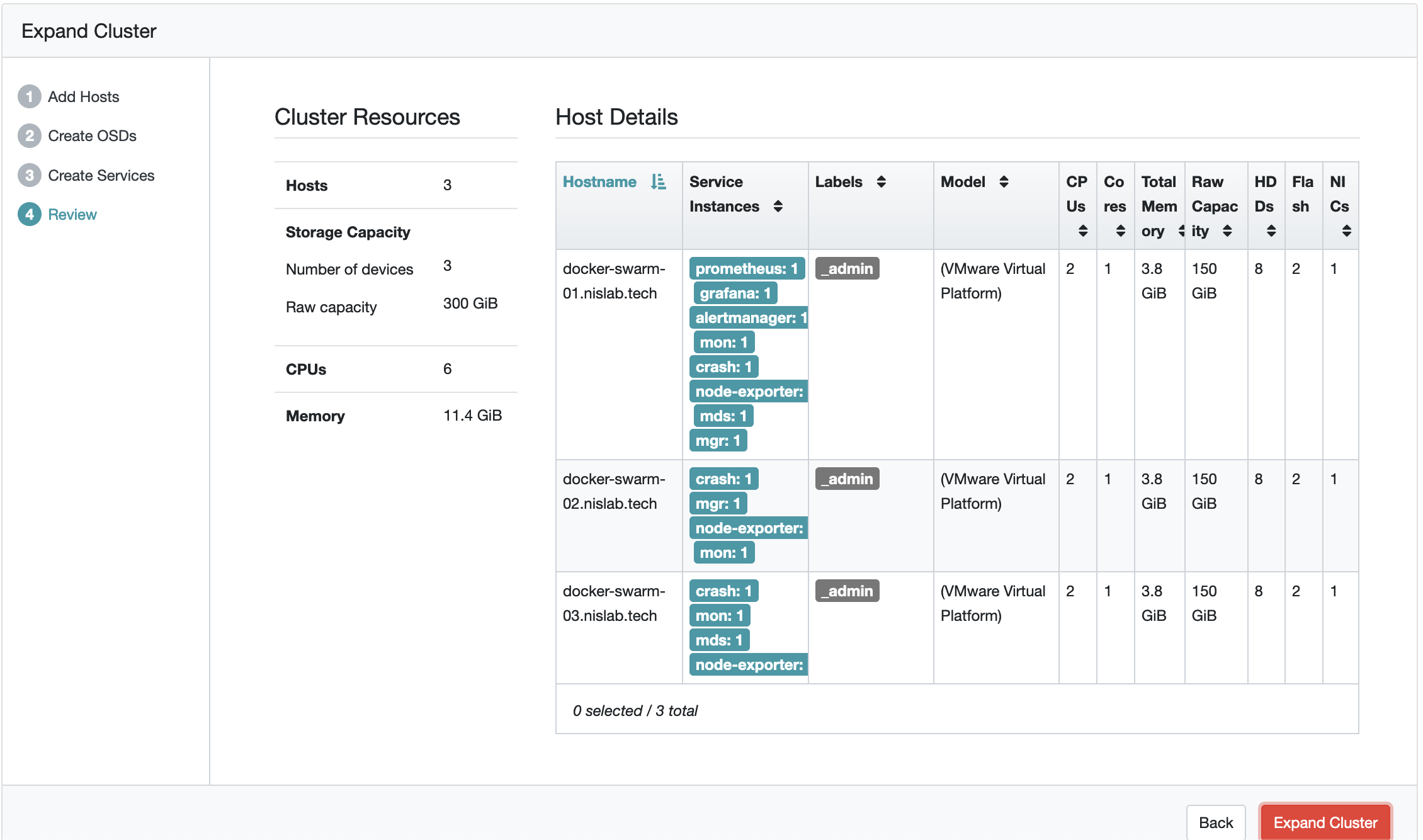This screenshot has width=1423, height=840.
Task: Click the red Expand Cluster button
Action: click(1325, 822)
